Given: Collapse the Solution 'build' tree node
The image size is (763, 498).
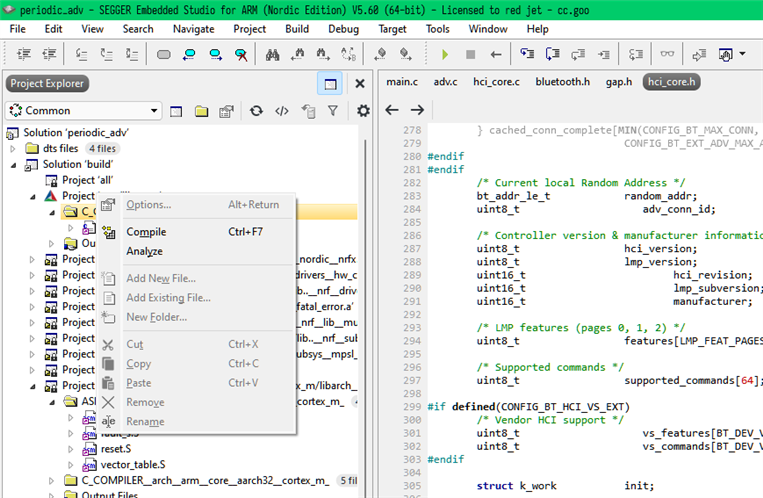Looking at the screenshot, I should pos(14,164).
